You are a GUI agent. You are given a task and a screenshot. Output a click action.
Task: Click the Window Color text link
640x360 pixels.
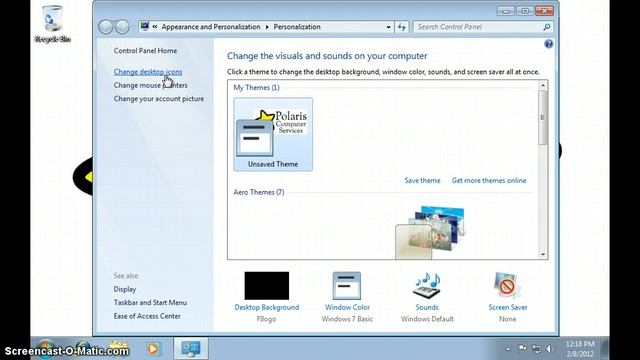pos(347,307)
